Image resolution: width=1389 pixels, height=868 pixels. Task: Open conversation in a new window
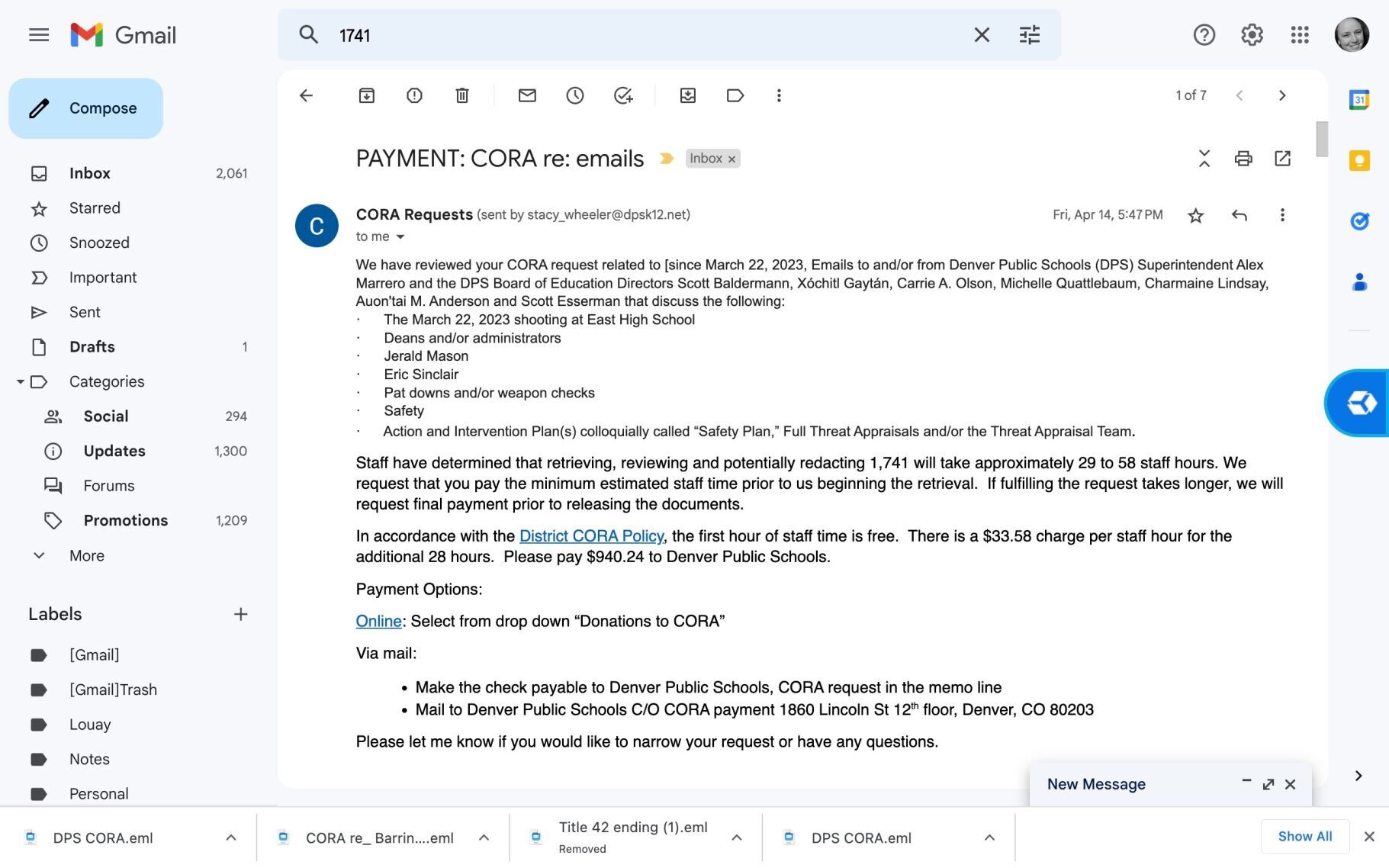1283,159
